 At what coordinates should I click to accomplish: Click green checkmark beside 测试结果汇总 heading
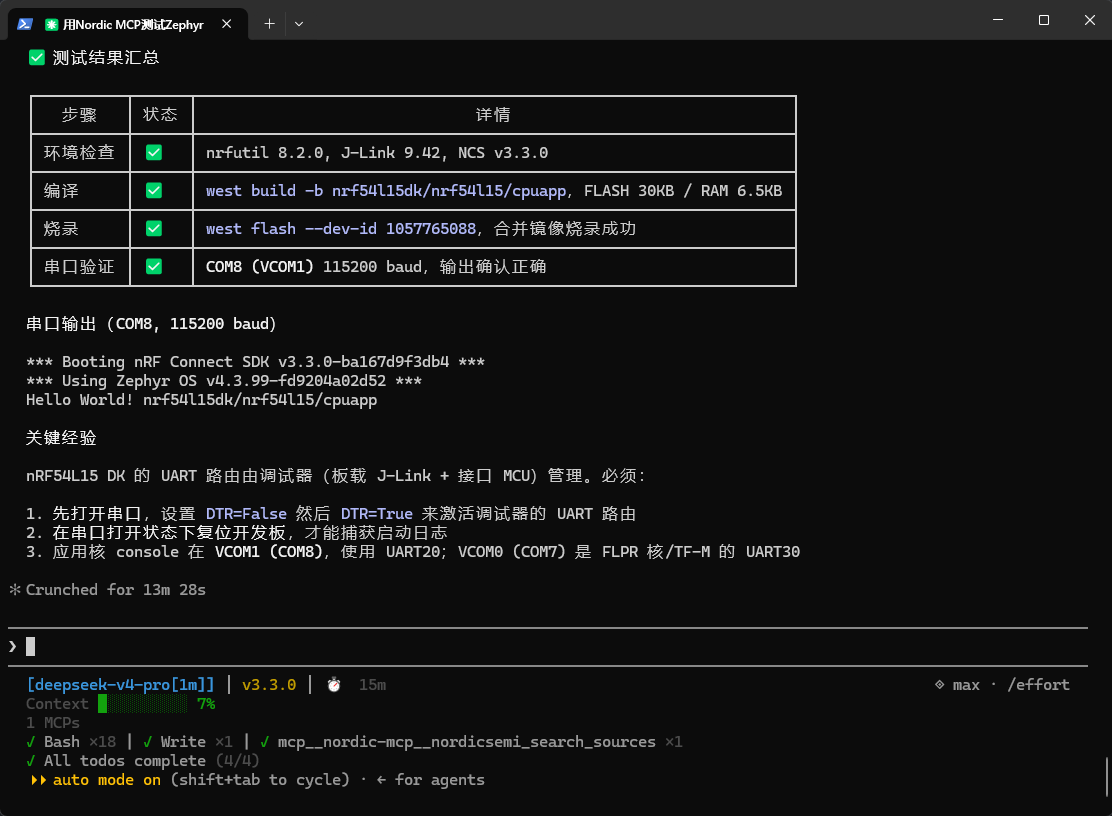point(37,57)
